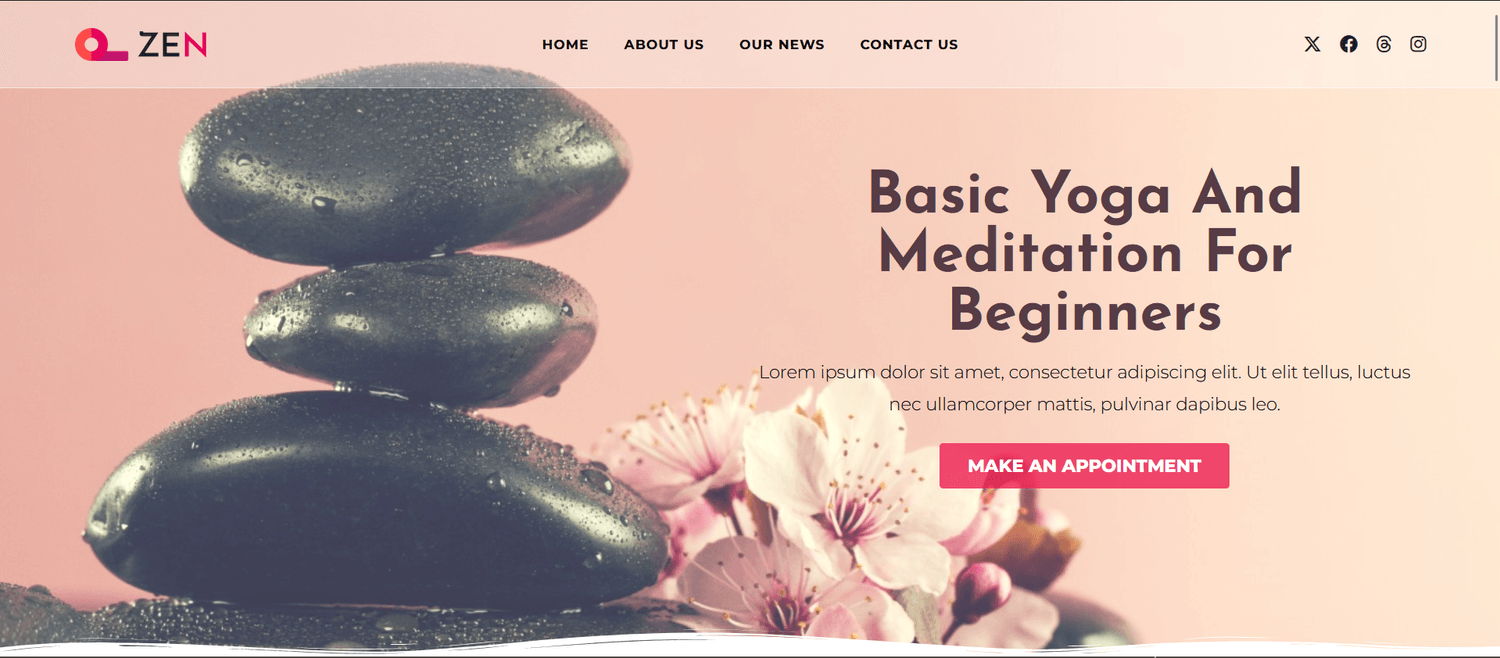The width and height of the screenshot is (1500, 658).
Task: Click the 'Basic Yoga And' heading line
Action: [x=1085, y=192]
